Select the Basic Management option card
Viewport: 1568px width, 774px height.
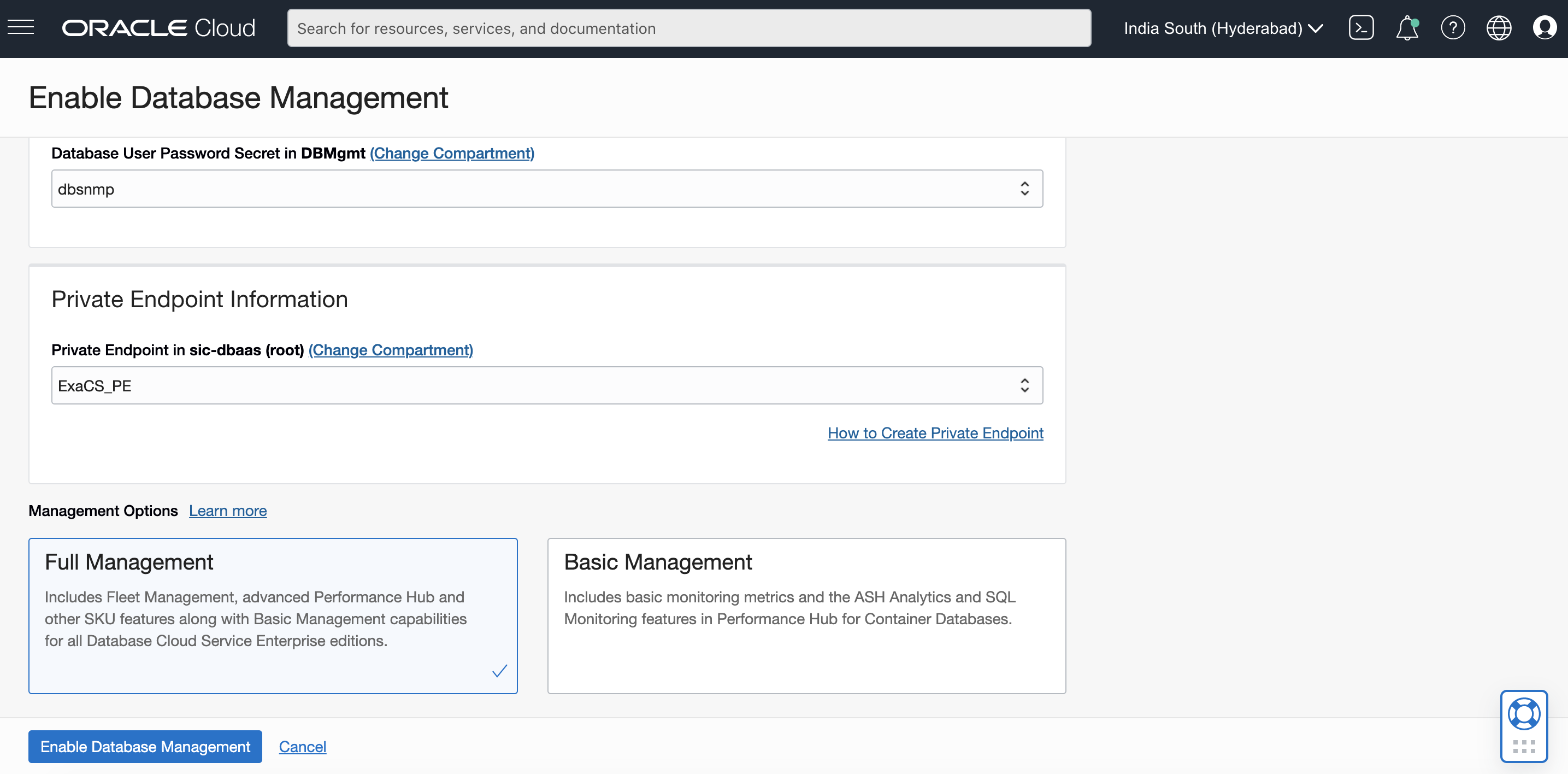(x=806, y=615)
